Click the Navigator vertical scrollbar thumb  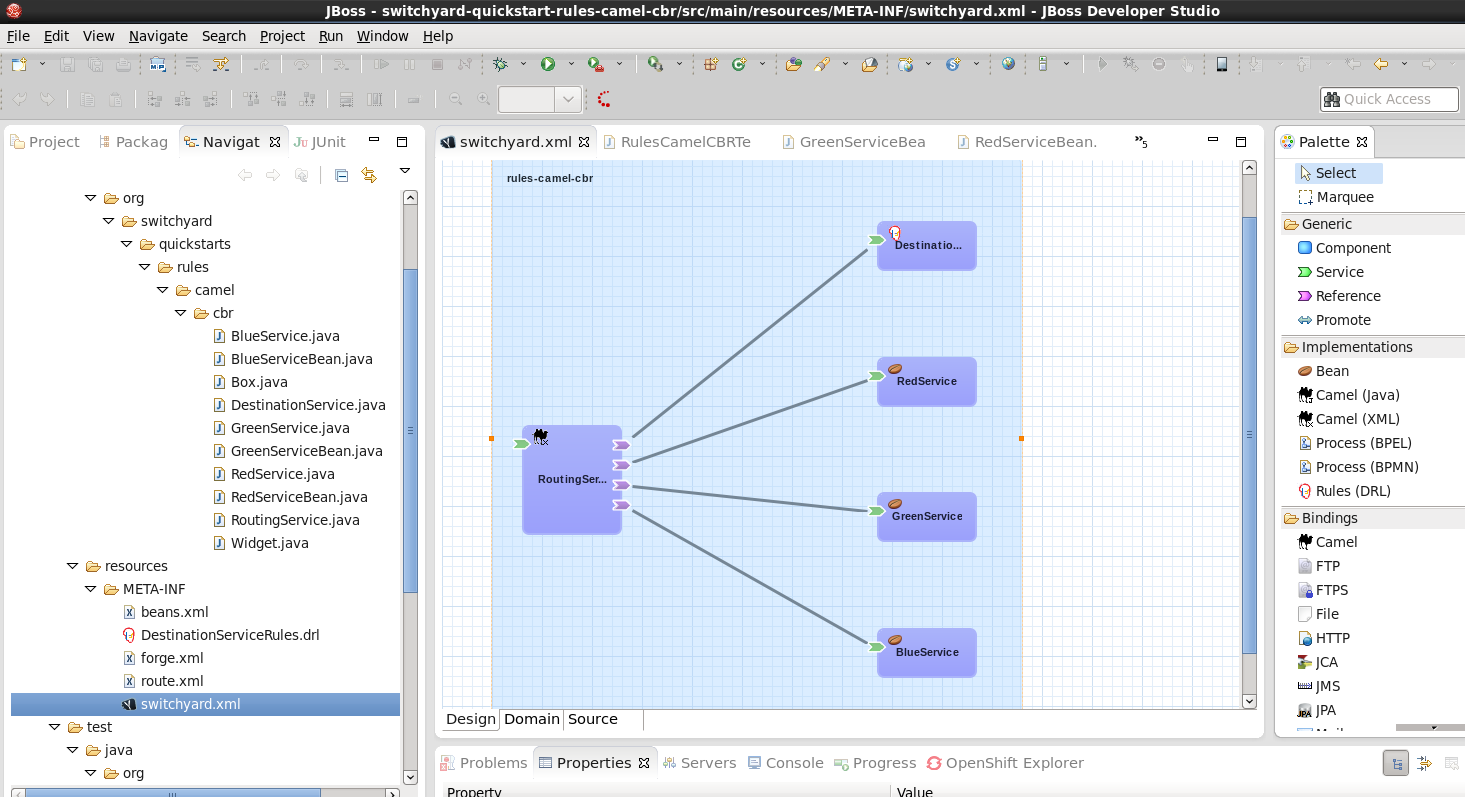click(410, 430)
